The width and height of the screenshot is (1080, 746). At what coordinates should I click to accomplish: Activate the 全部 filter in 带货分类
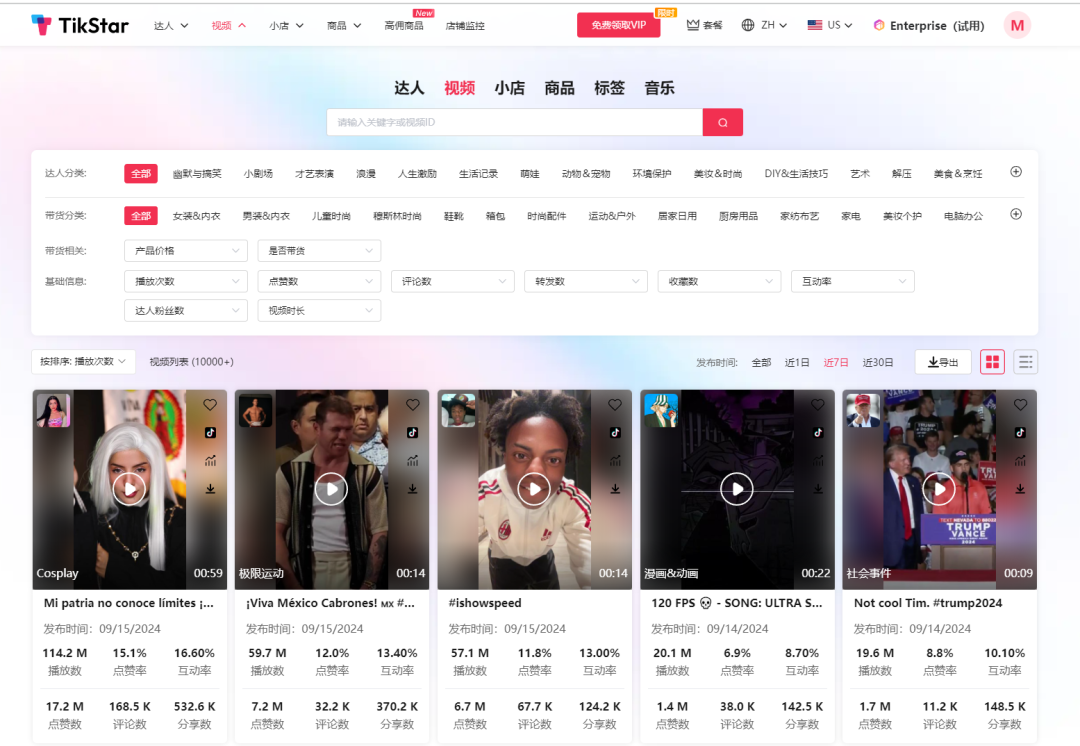point(140,215)
